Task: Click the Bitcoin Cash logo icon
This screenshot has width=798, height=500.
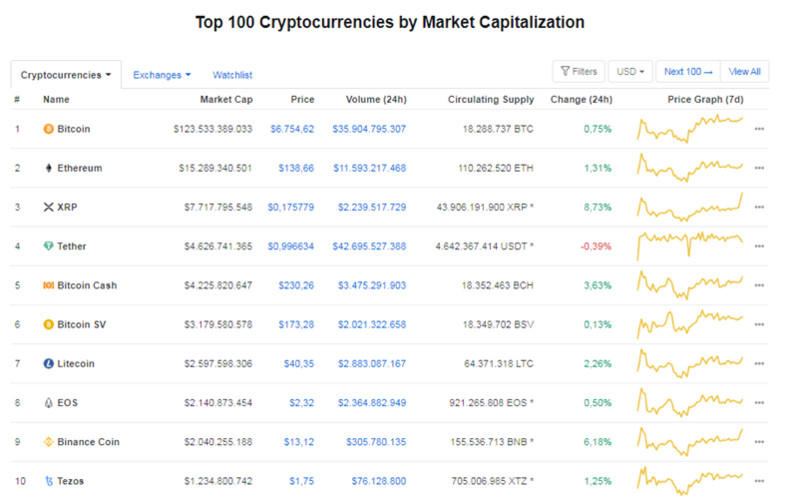Action: pos(48,285)
